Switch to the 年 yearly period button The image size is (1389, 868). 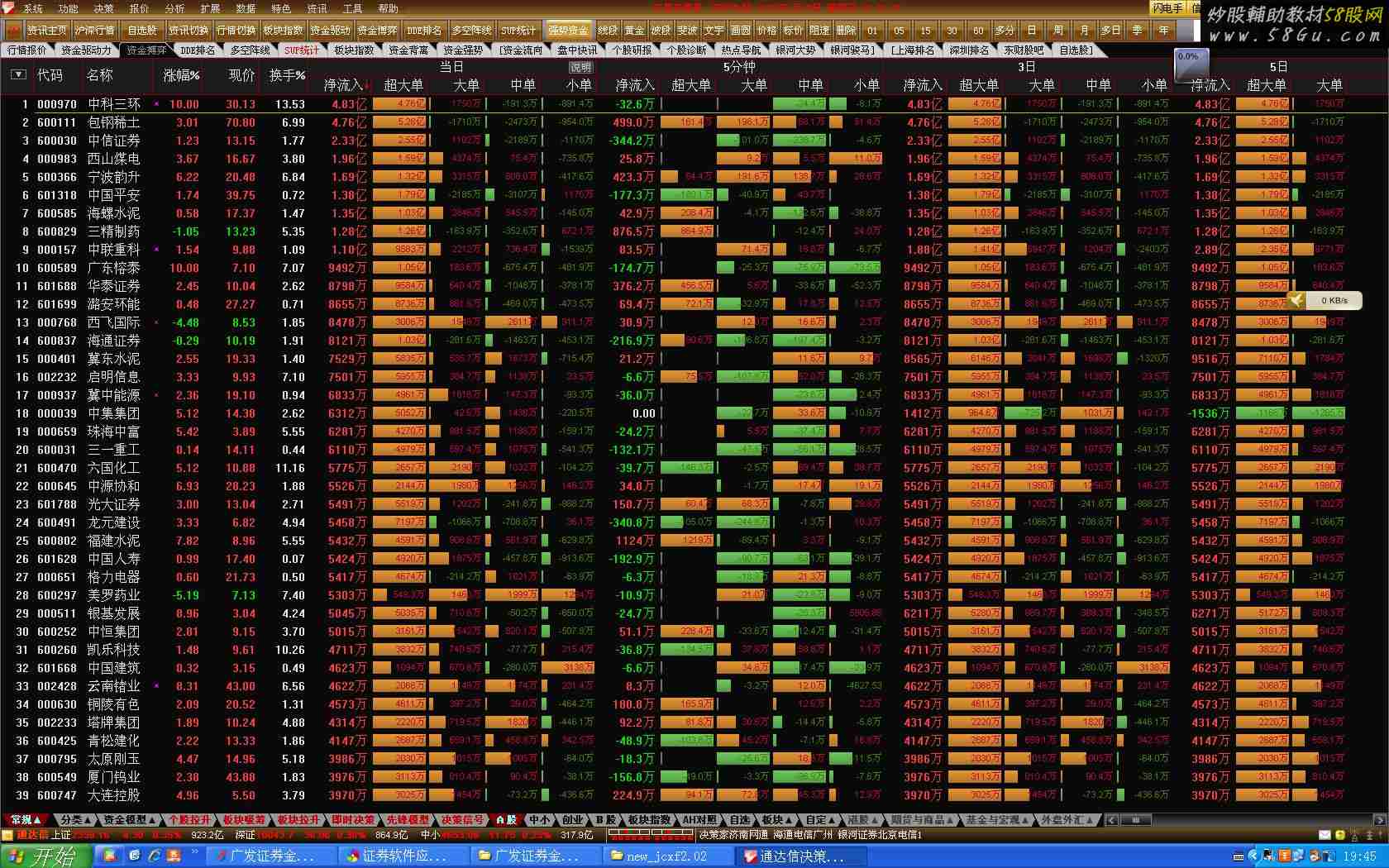tap(1162, 30)
